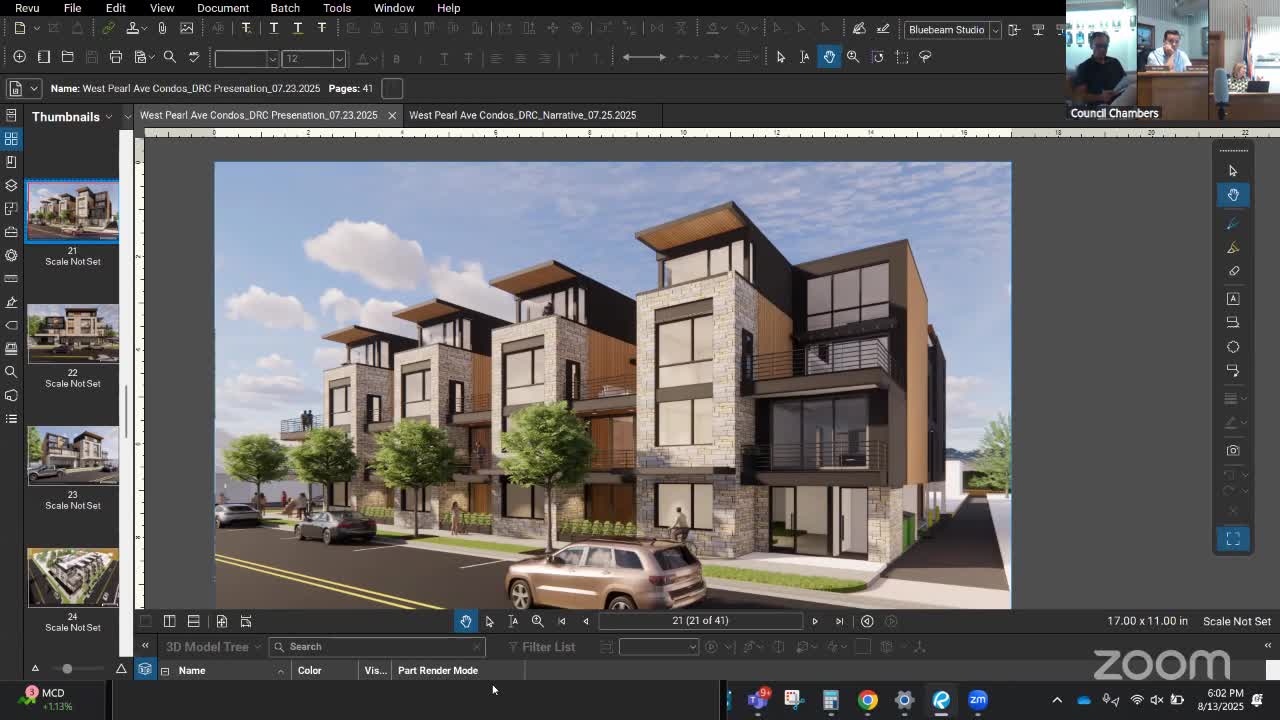This screenshot has width=1280, height=720.
Task: Select the Camera snapshot tool in right toolbar
Action: pyautogui.click(x=1233, y=450)
